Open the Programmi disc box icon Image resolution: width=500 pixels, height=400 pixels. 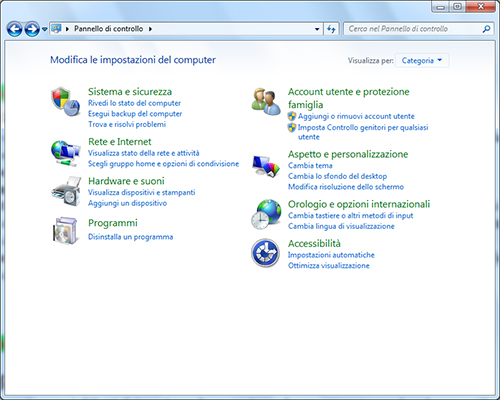pyautogui.click(x=66, y=231)
